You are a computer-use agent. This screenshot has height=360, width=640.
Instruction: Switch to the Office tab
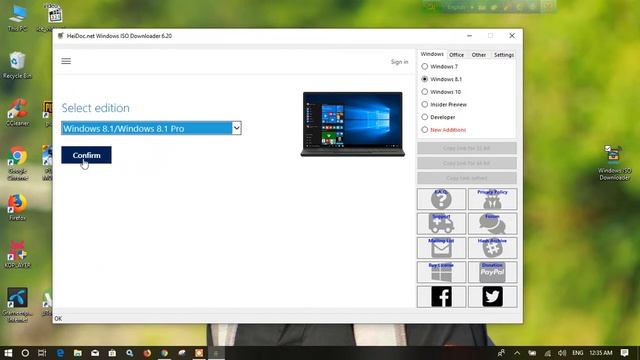456,55
